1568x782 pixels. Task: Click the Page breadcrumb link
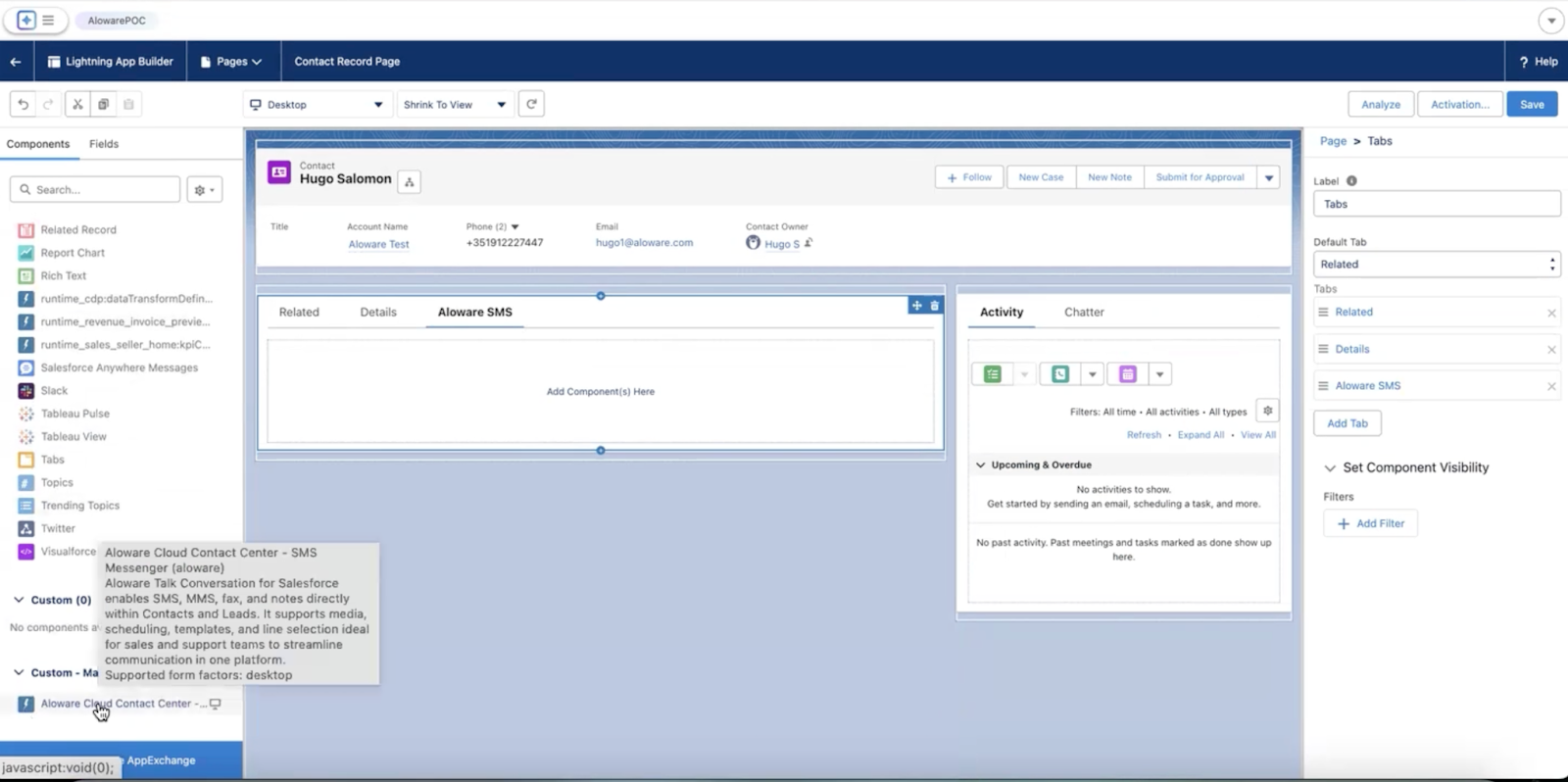point(1333,141)
